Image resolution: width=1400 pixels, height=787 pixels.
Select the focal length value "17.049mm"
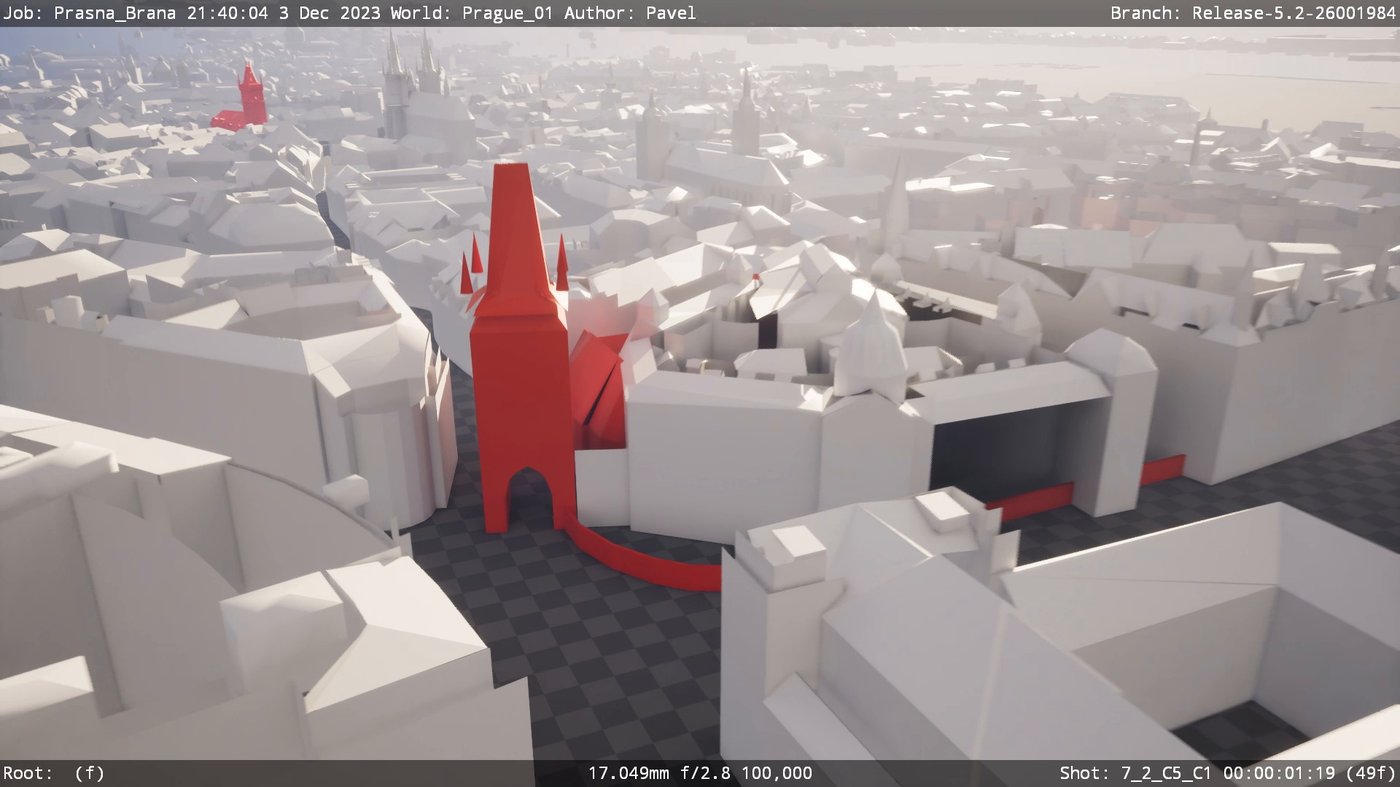click(628, 773)
